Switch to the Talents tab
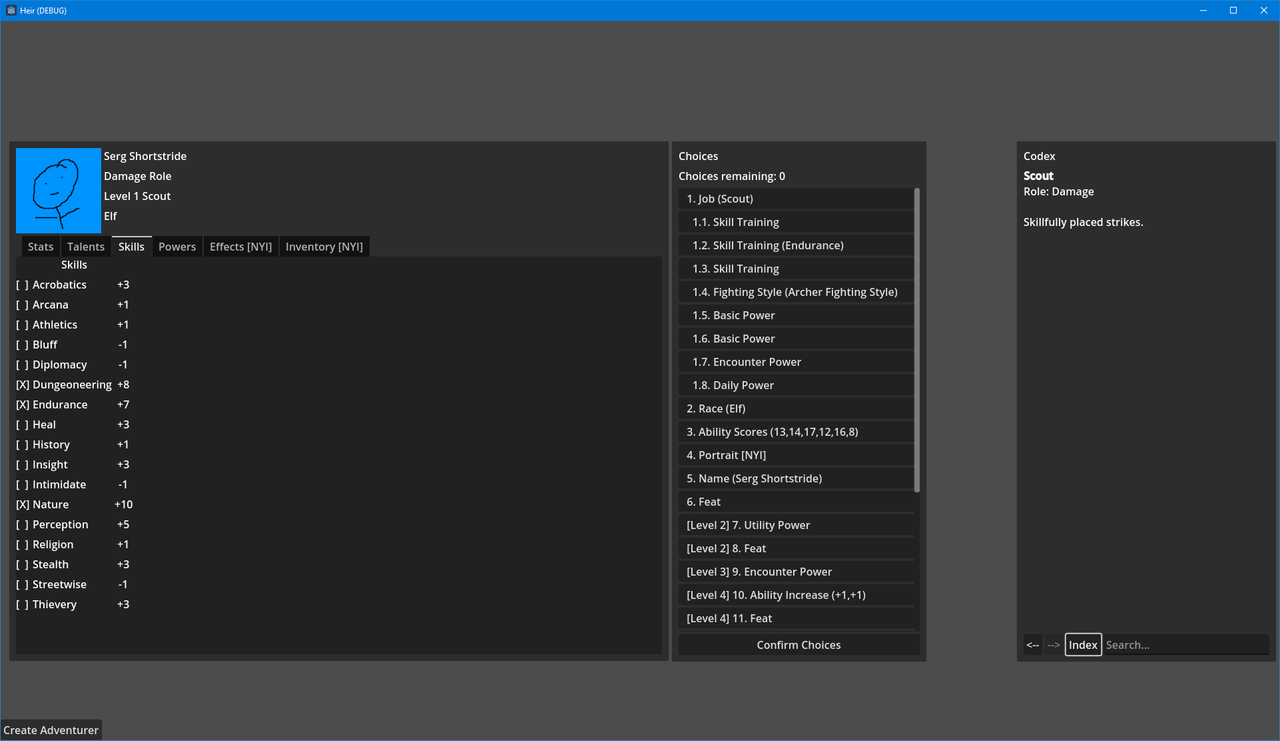This screenshot has width=1280, height=741. pos(86,247)
